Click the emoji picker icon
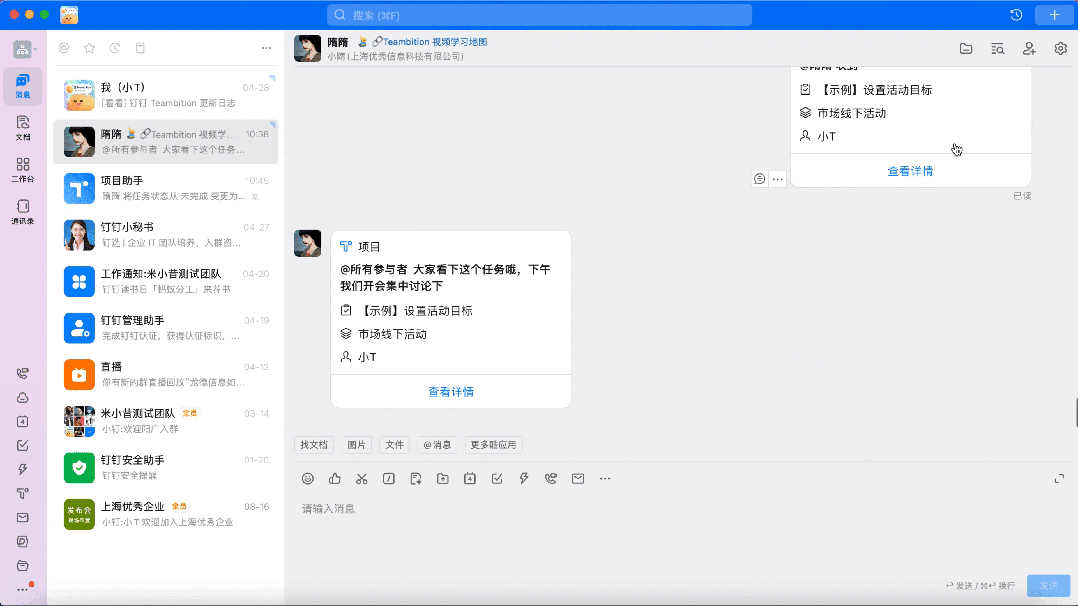This screenshot has width=1078, height=606. [x=308, y=479]
